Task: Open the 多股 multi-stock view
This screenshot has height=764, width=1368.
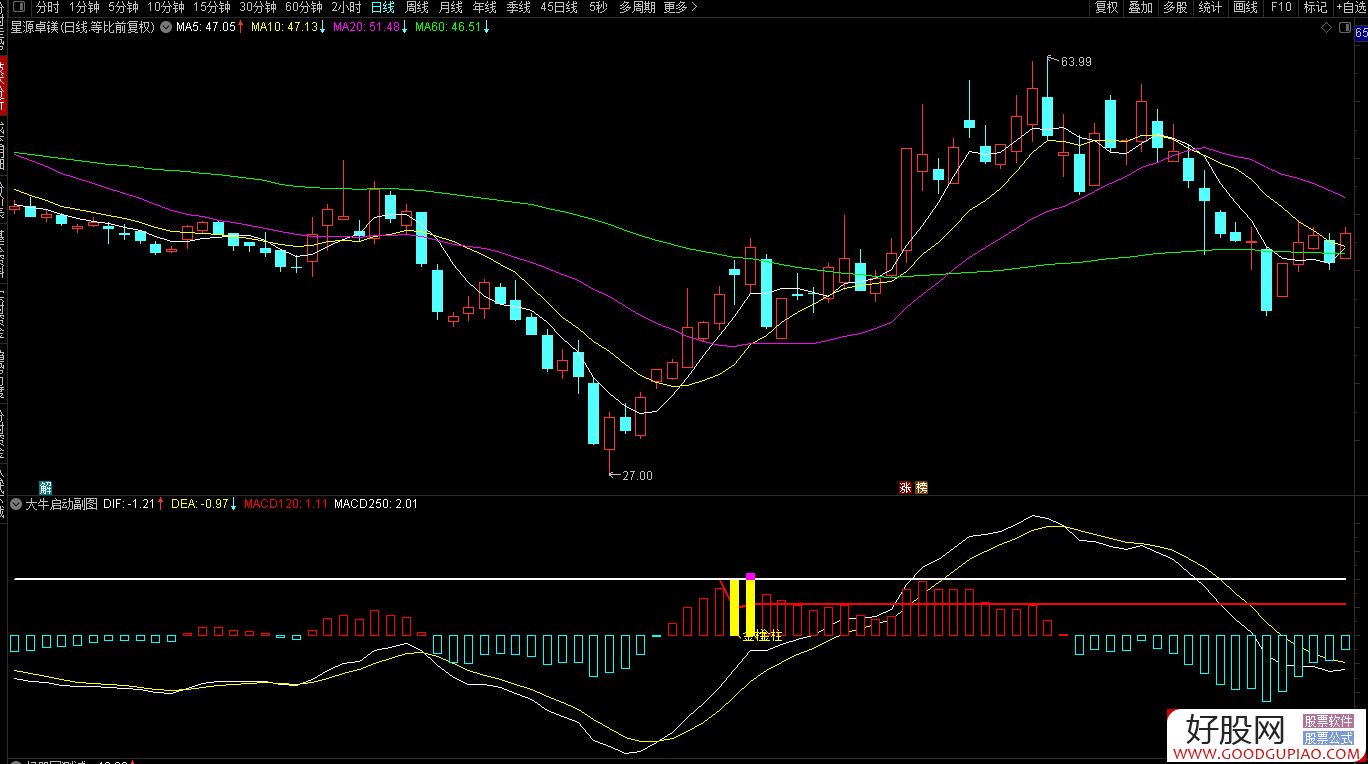Action: pos(1175,7)
